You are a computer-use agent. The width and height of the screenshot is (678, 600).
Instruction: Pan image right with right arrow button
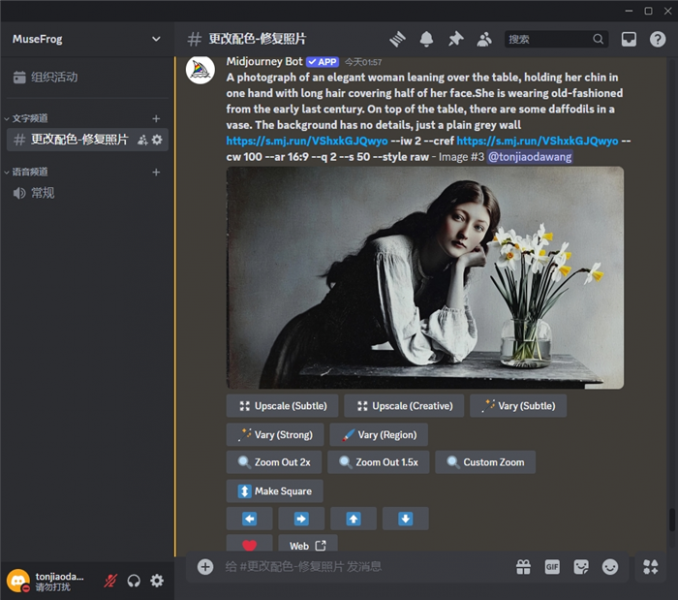click(x=301, y=519)
